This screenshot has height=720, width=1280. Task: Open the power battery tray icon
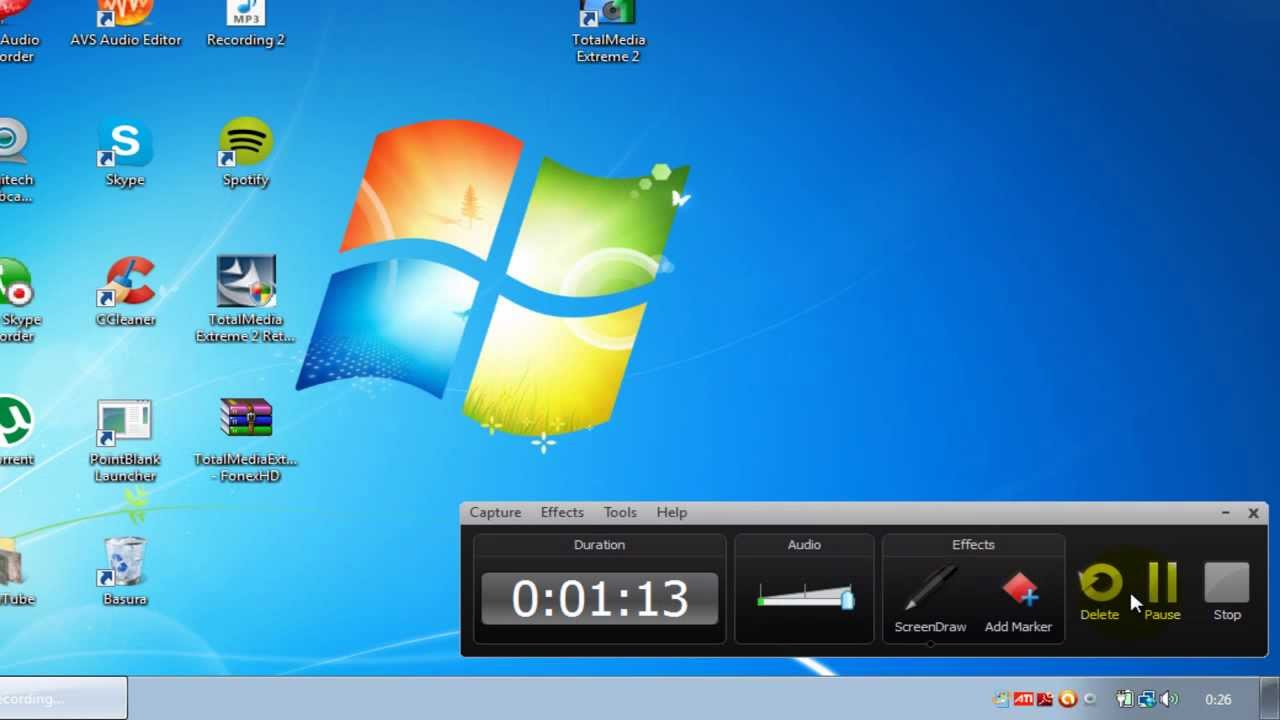click(1124, 699)
